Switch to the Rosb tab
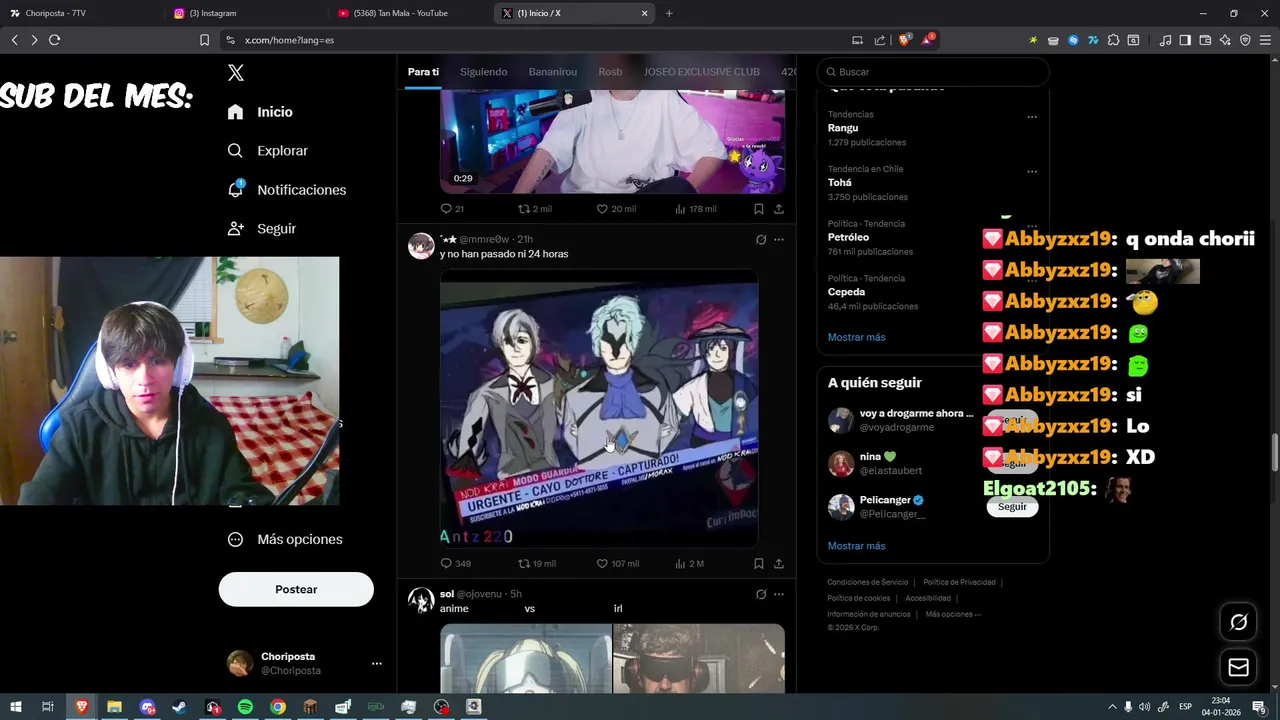1280x720 pixels. (610, 72)
